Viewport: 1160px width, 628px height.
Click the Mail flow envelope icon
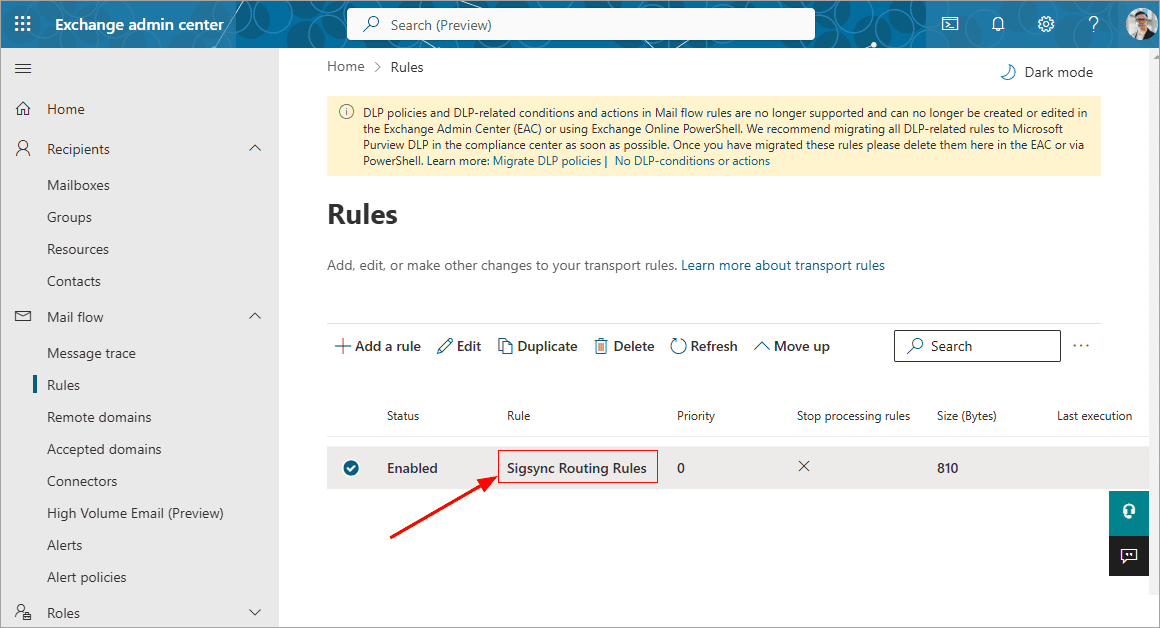(23, 317)
